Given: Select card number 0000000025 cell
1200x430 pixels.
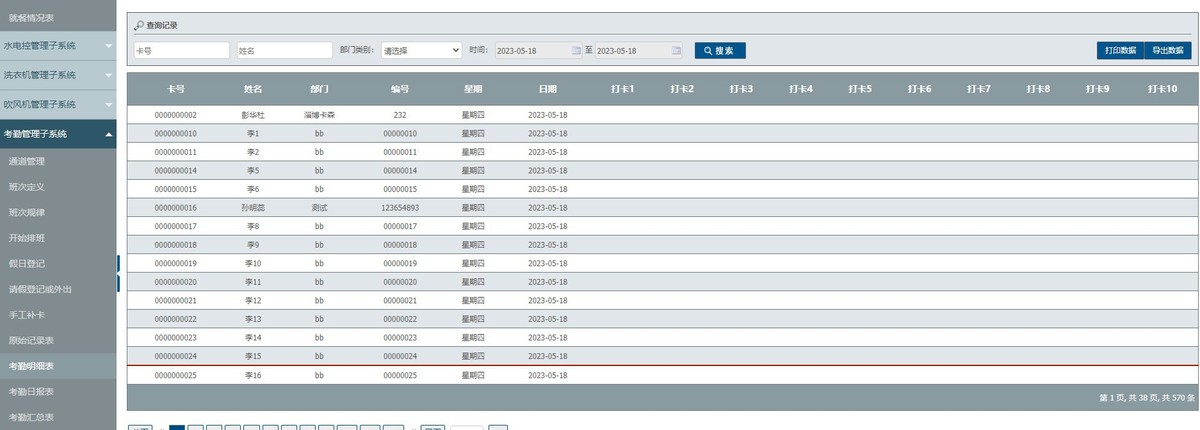Looking at the screenshot, I should point(176,375).
